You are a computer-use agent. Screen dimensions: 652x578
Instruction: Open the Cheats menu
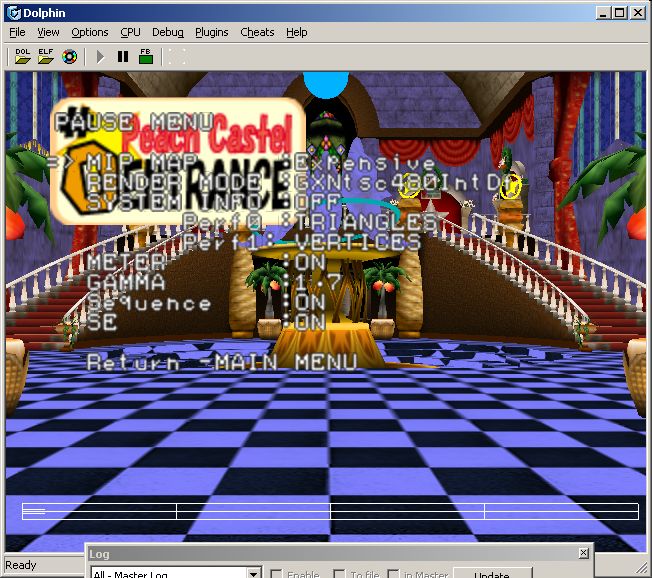257,32
